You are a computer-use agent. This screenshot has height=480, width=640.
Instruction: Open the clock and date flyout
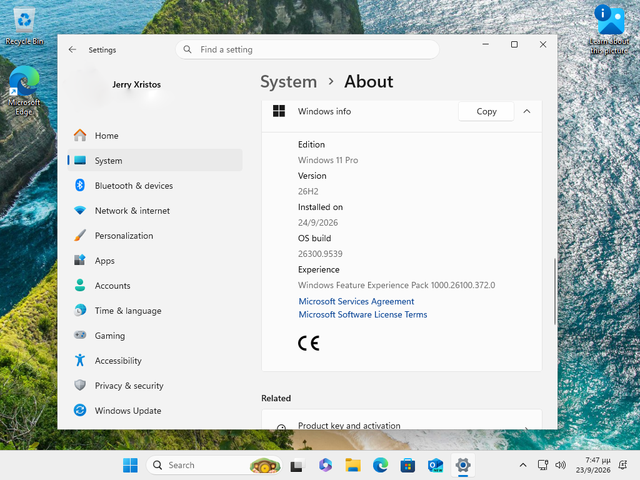tap(593, 465)
